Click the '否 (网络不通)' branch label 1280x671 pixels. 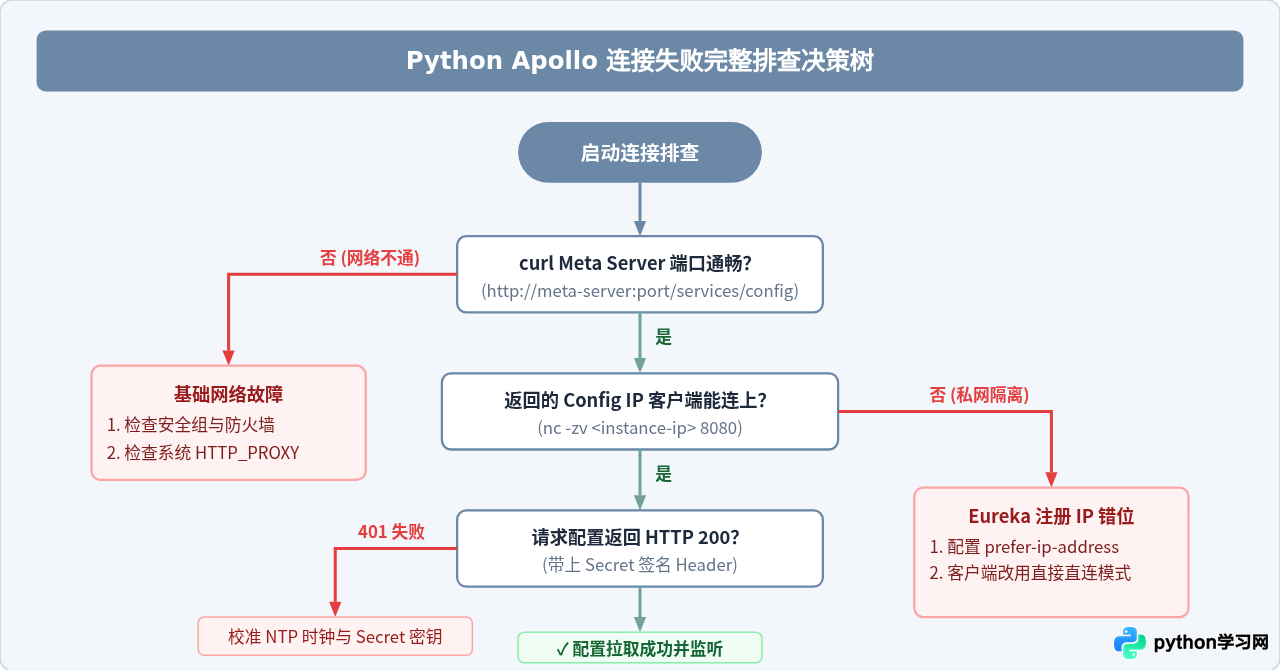[370, 258]
